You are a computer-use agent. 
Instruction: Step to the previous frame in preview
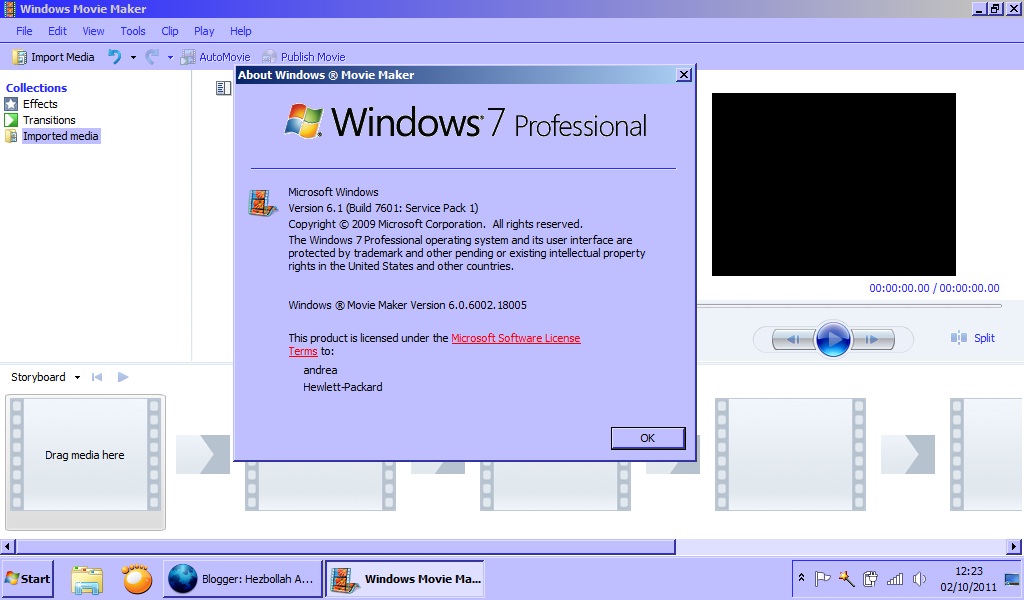(793, 339)
